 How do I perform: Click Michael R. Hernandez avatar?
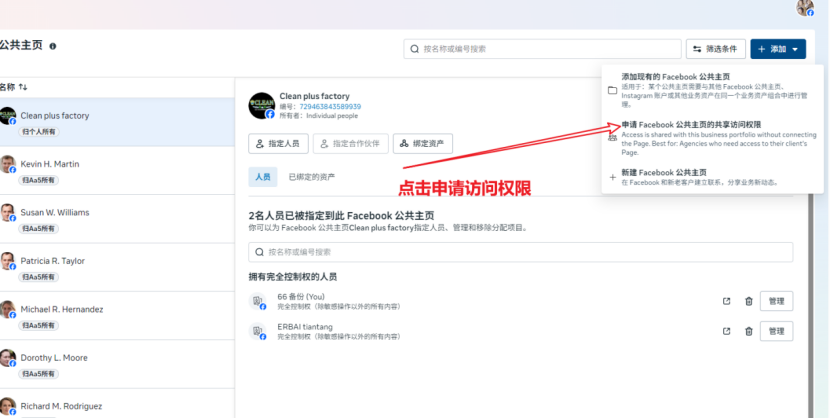7,310
